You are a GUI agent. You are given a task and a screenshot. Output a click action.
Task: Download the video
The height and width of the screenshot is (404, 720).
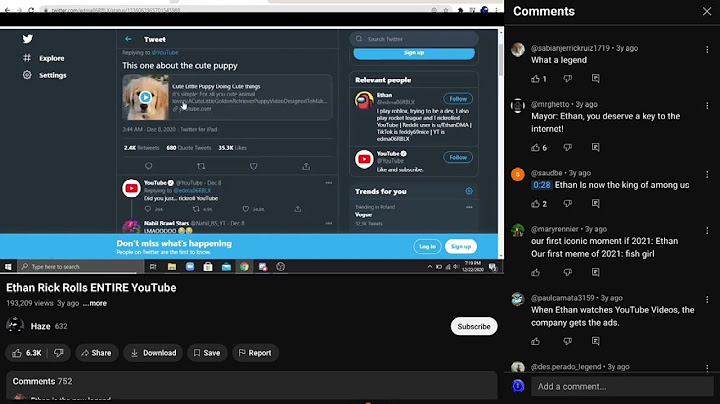tap(153, 353)
